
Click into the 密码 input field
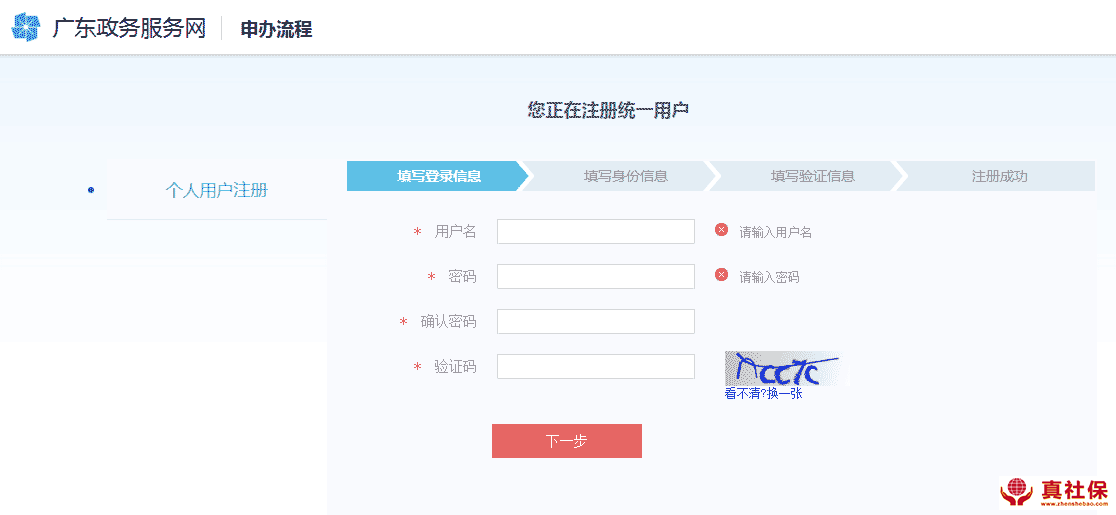[x=595, y=276]
